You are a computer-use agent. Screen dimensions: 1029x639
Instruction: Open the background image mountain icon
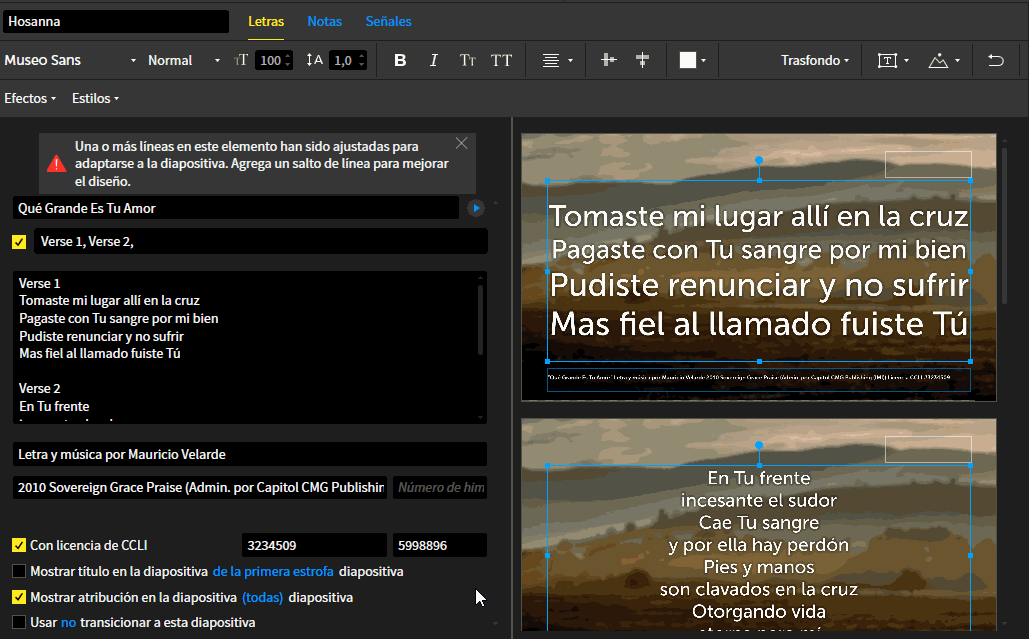point(938,60)
